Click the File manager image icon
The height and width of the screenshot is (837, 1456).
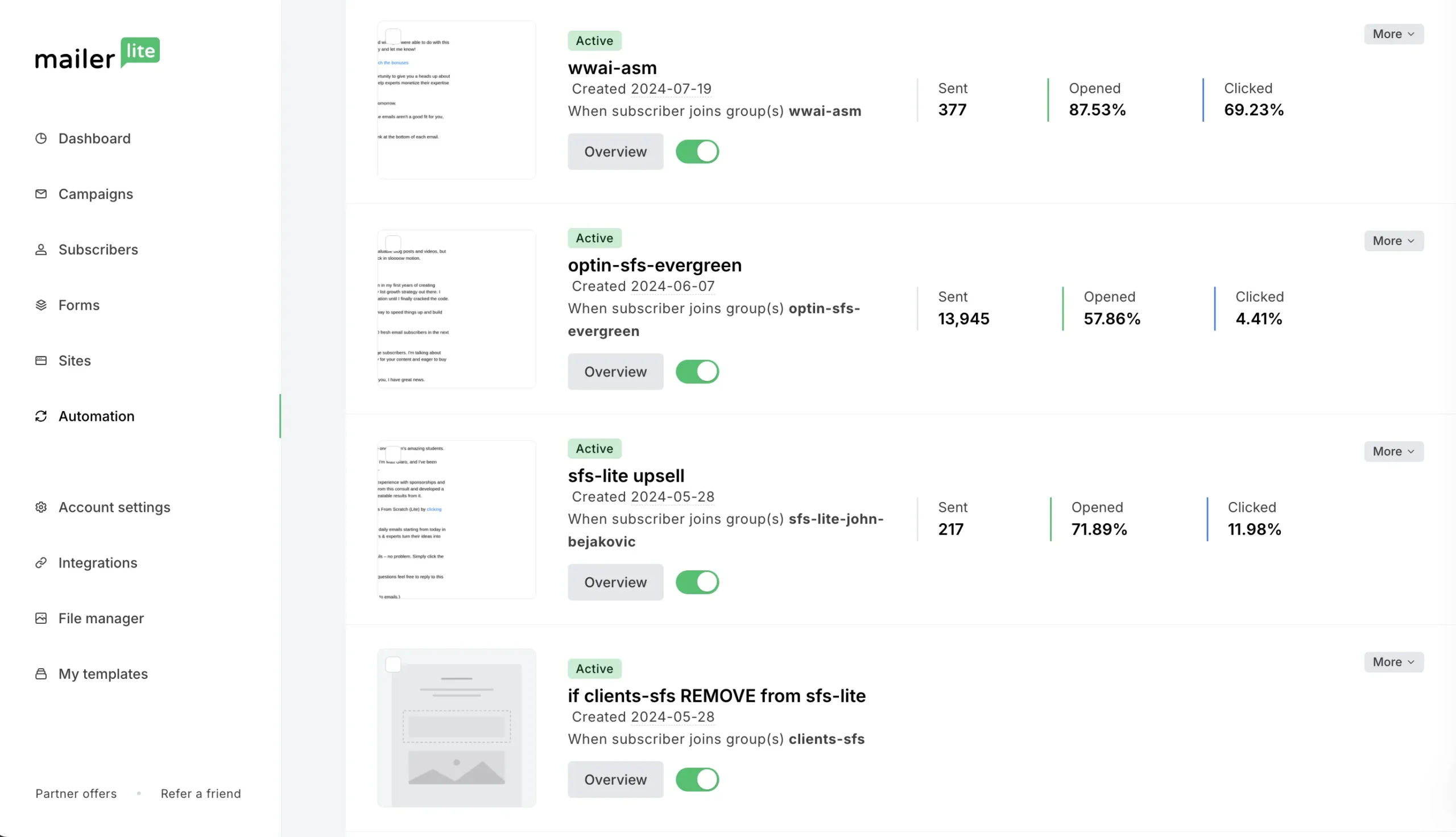click(41, 618)
